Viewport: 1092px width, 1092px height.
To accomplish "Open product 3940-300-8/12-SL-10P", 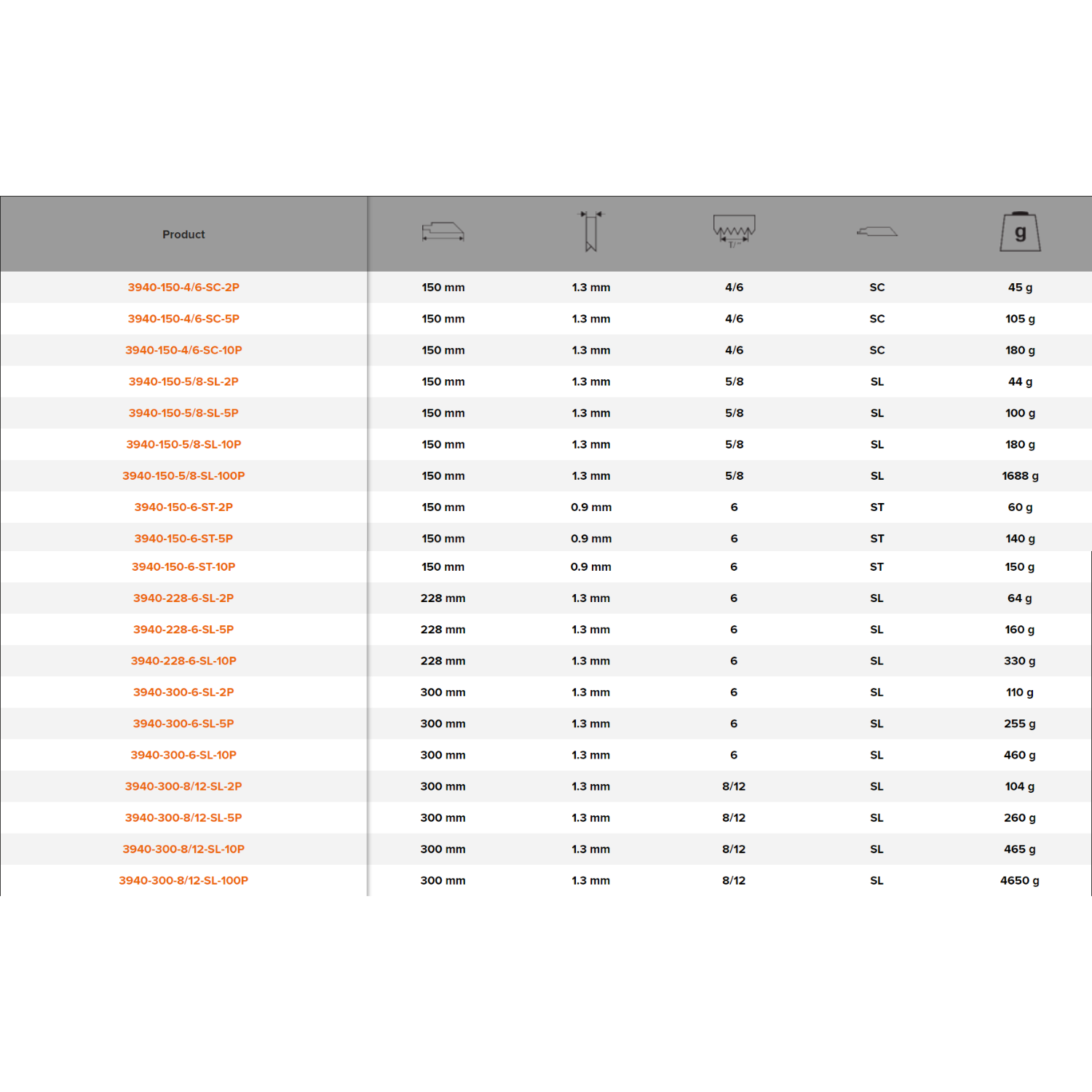I will tap(183, 849).
